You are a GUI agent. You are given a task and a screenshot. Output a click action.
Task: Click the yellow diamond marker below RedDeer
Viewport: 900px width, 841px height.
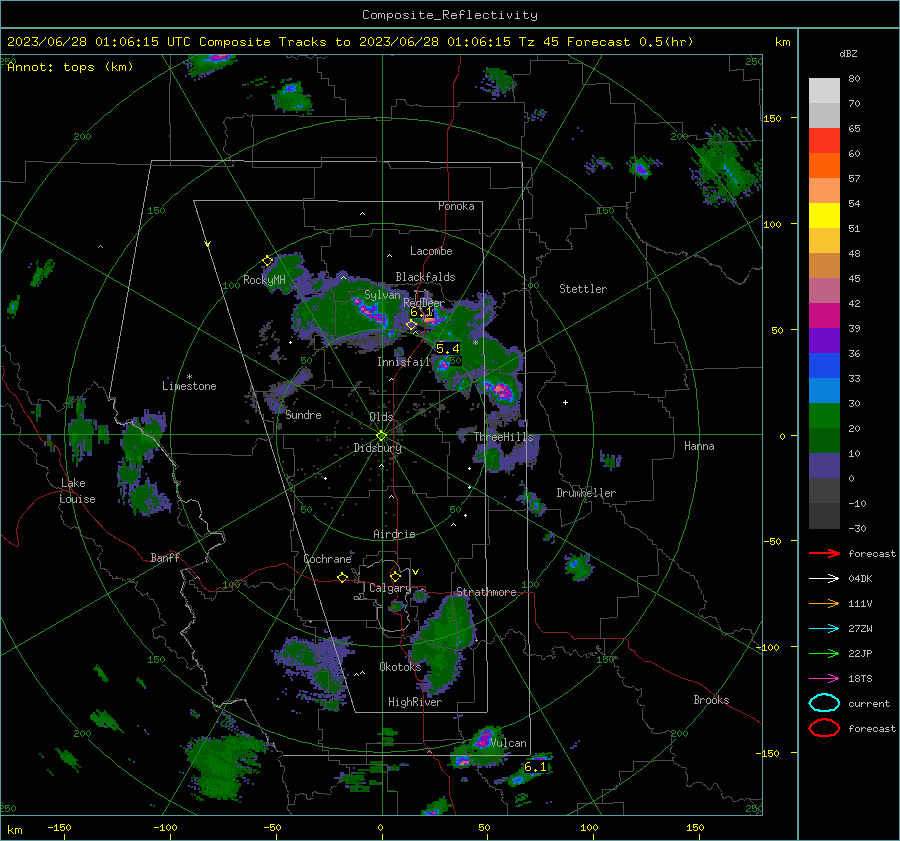tap(411, 325)
